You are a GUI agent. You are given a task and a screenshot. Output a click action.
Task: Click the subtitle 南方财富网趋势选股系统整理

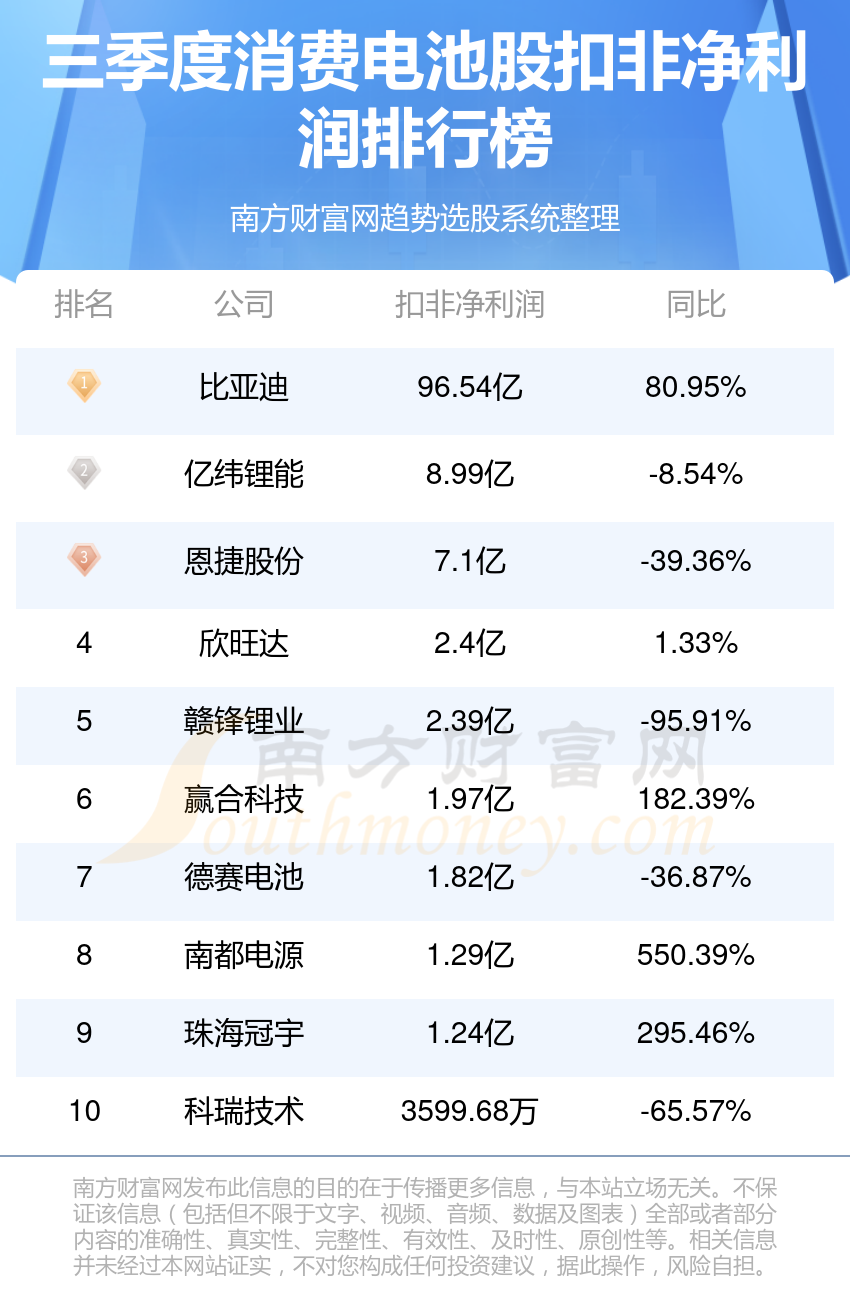(425, 218)
